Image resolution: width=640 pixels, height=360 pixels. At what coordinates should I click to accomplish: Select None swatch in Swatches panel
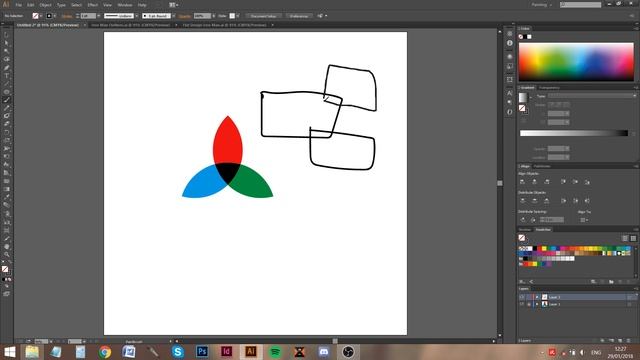coord(521,248)
